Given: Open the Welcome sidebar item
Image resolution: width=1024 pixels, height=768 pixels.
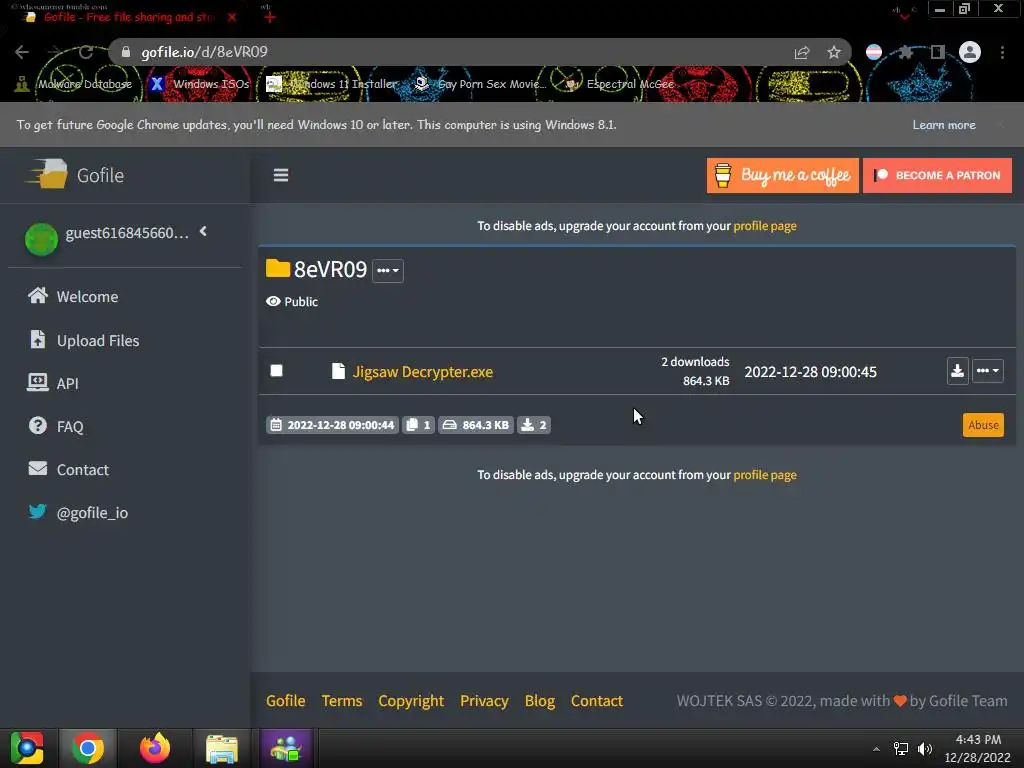Looking at the screenshot, I should coord(73,296).
